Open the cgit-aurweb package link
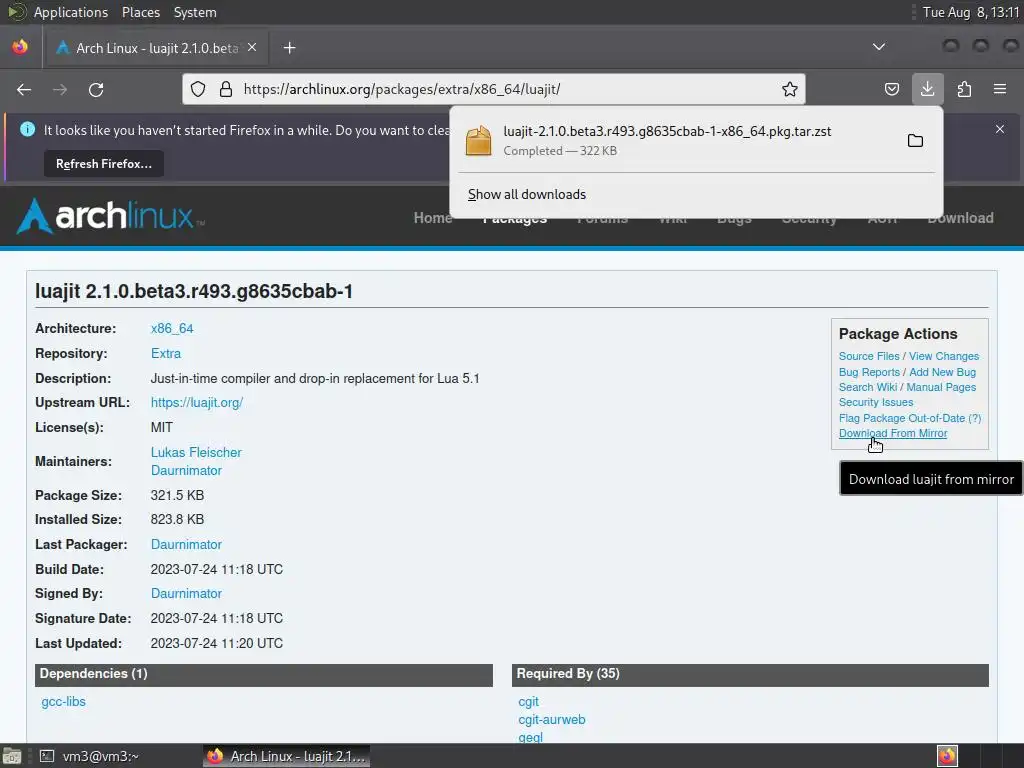 pos(552,720)
